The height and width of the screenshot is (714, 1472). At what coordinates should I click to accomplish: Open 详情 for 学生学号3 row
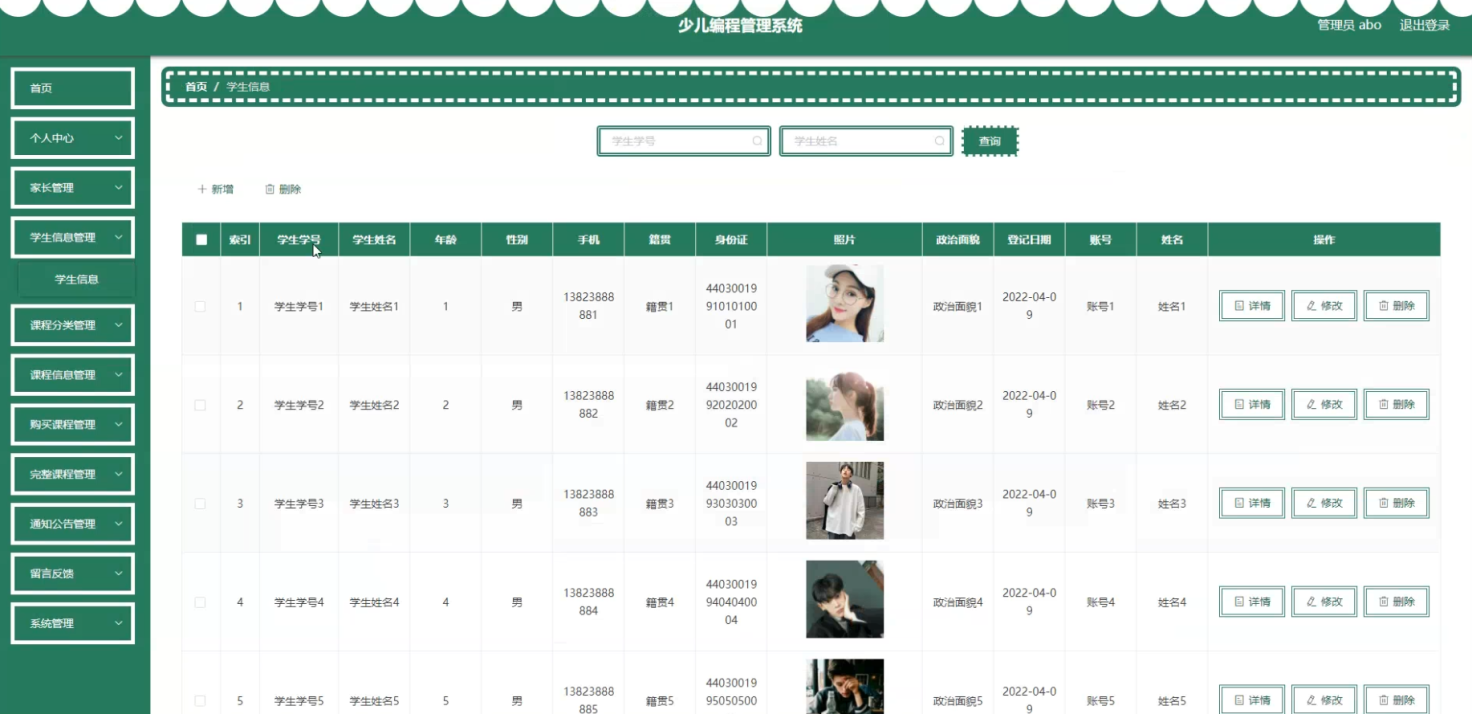click(x=1252, y=503)
